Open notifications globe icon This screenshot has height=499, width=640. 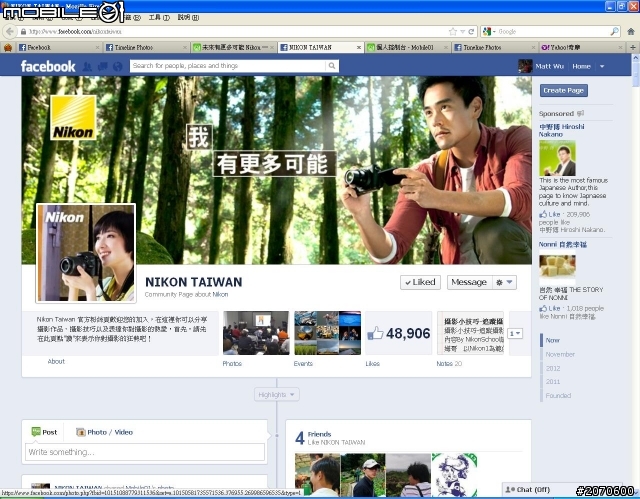click(118, 66)
